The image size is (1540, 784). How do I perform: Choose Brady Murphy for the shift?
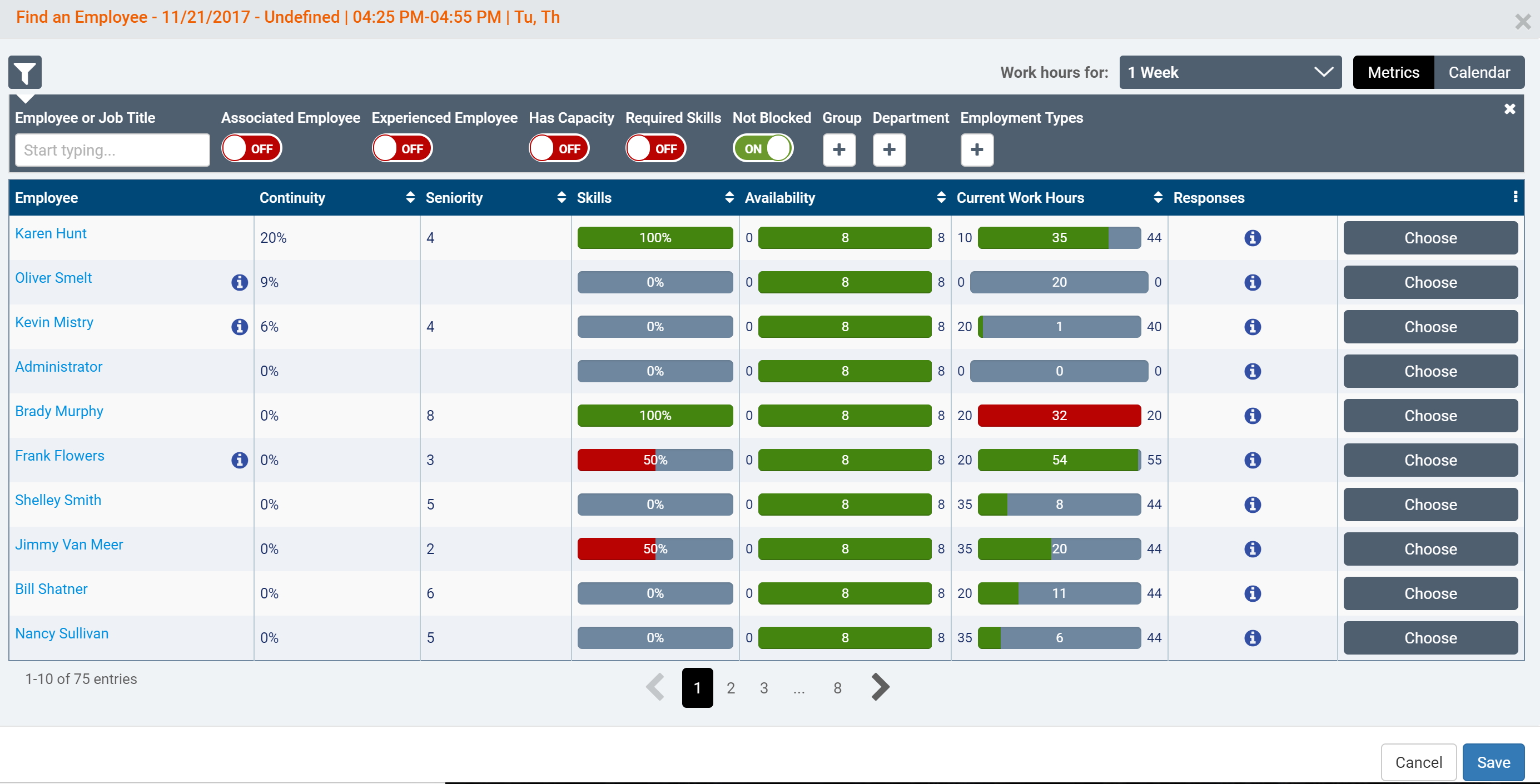1429,416
